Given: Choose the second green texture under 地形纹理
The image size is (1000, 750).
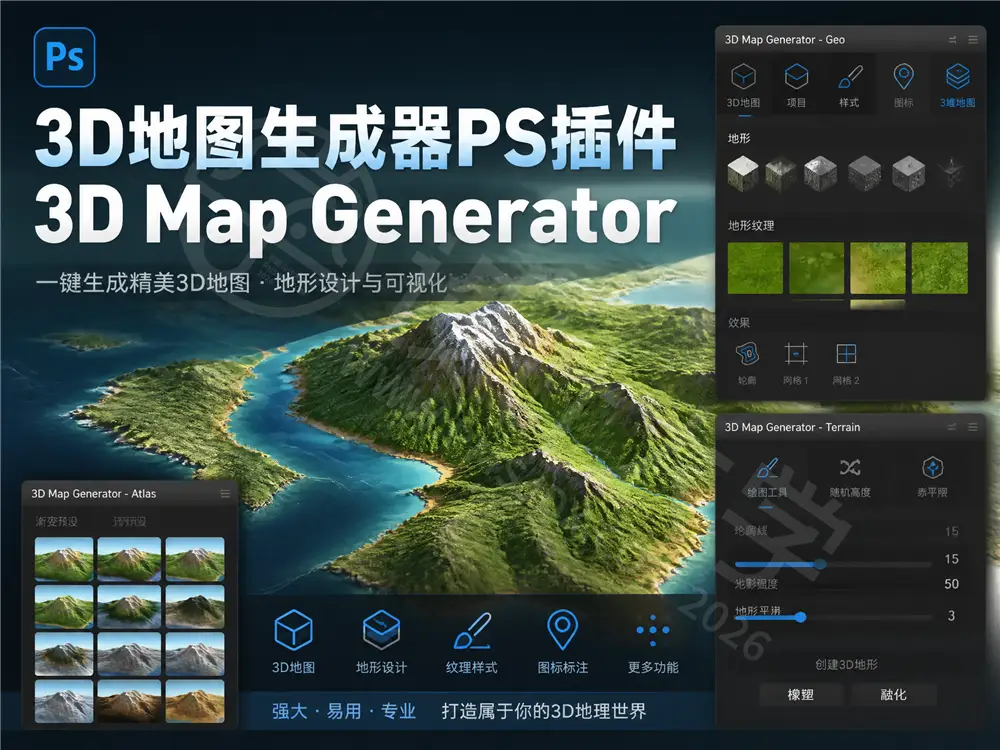Looking at the screenshot, I should click(816, 268).
